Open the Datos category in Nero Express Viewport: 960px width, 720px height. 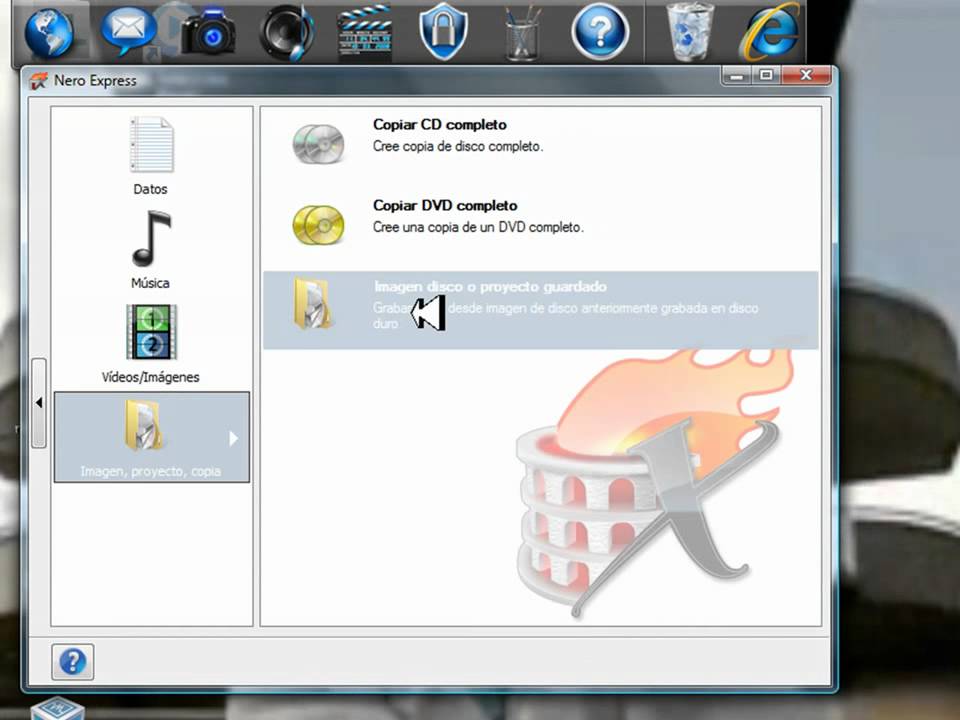[x=151, y=156]
